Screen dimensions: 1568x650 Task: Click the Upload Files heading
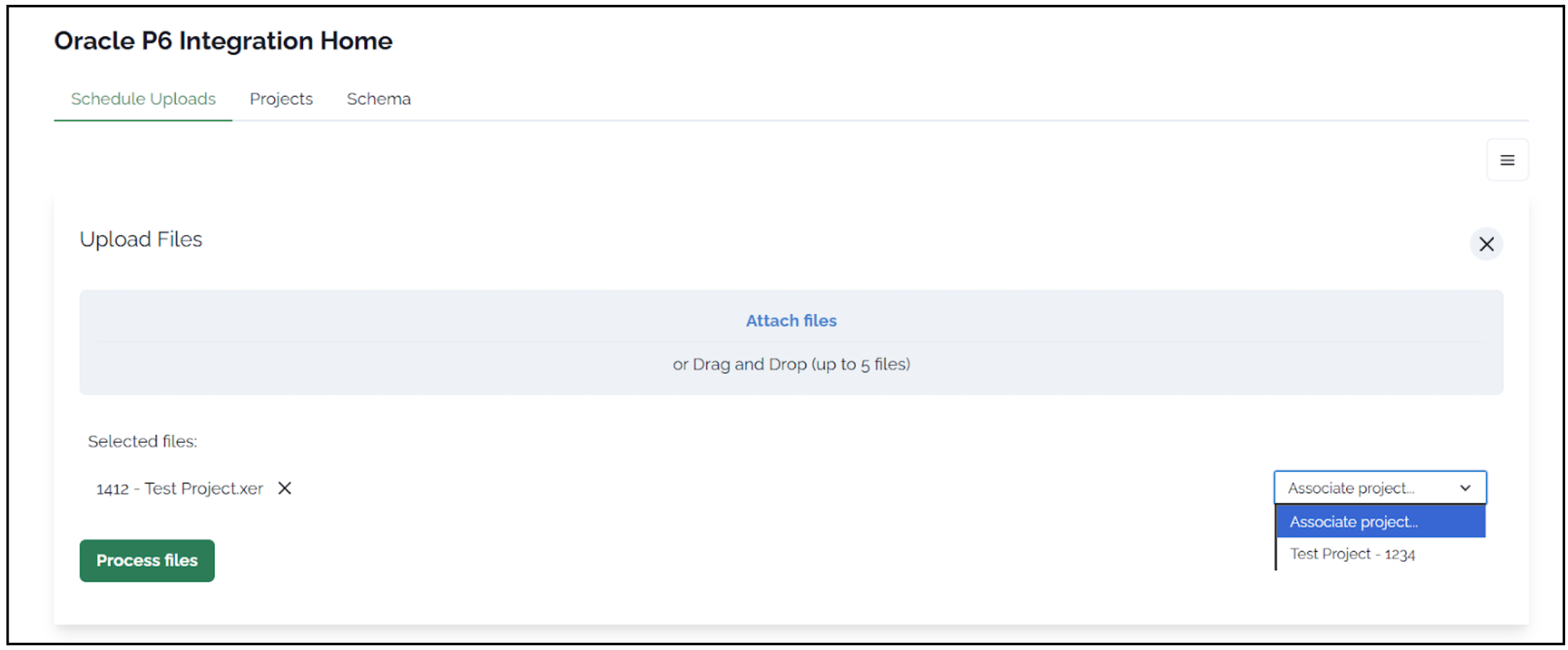[140, 239]
